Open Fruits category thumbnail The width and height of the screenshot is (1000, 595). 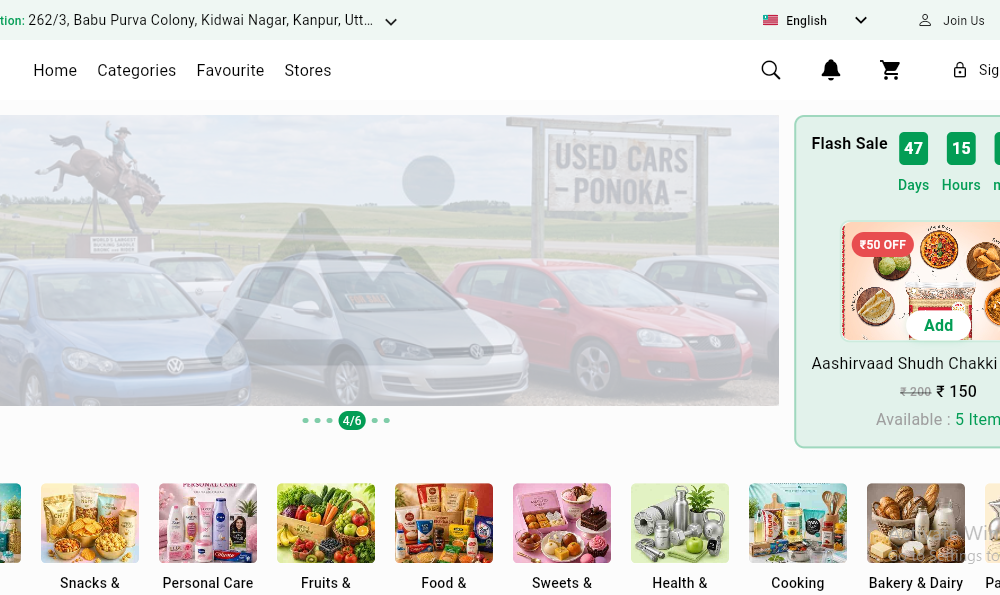(326, 523)
